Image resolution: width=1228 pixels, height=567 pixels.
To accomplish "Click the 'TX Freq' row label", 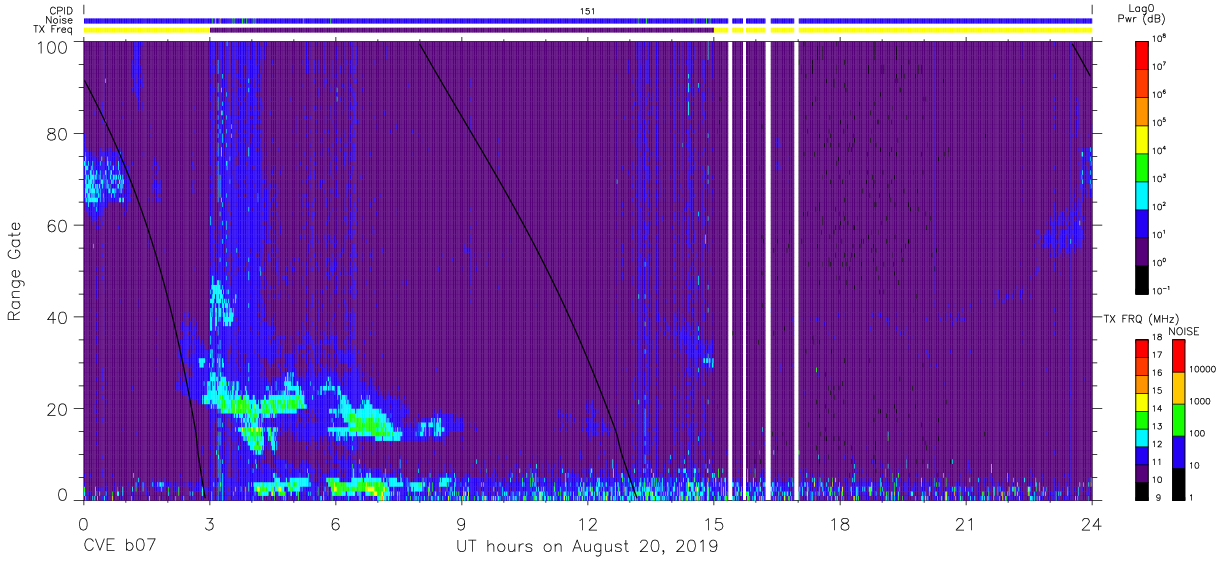I will tap(54, 30).
